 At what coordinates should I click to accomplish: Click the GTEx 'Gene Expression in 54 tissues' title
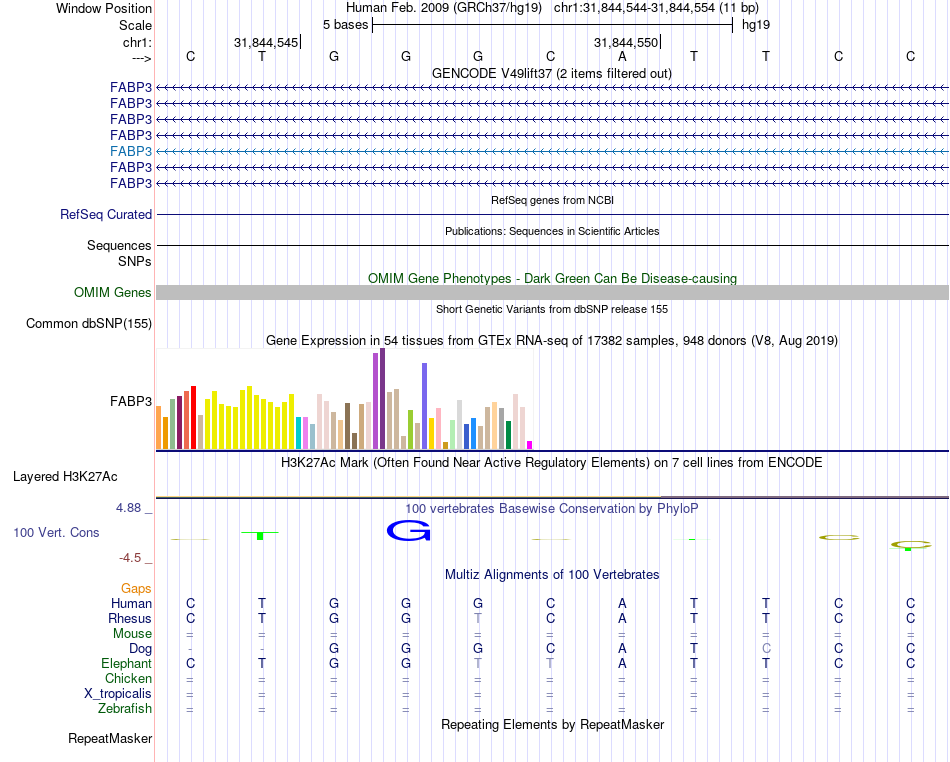552,340
